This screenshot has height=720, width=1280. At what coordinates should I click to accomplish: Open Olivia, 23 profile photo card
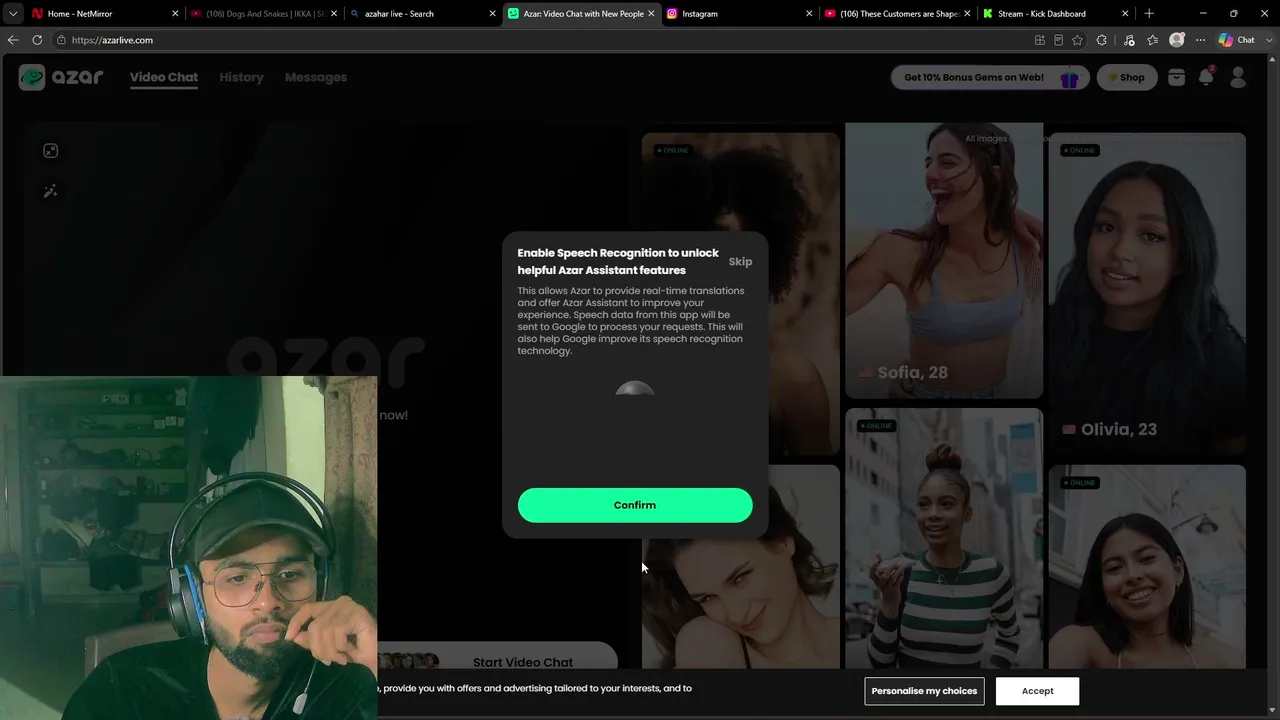(x=1147, y=294)
